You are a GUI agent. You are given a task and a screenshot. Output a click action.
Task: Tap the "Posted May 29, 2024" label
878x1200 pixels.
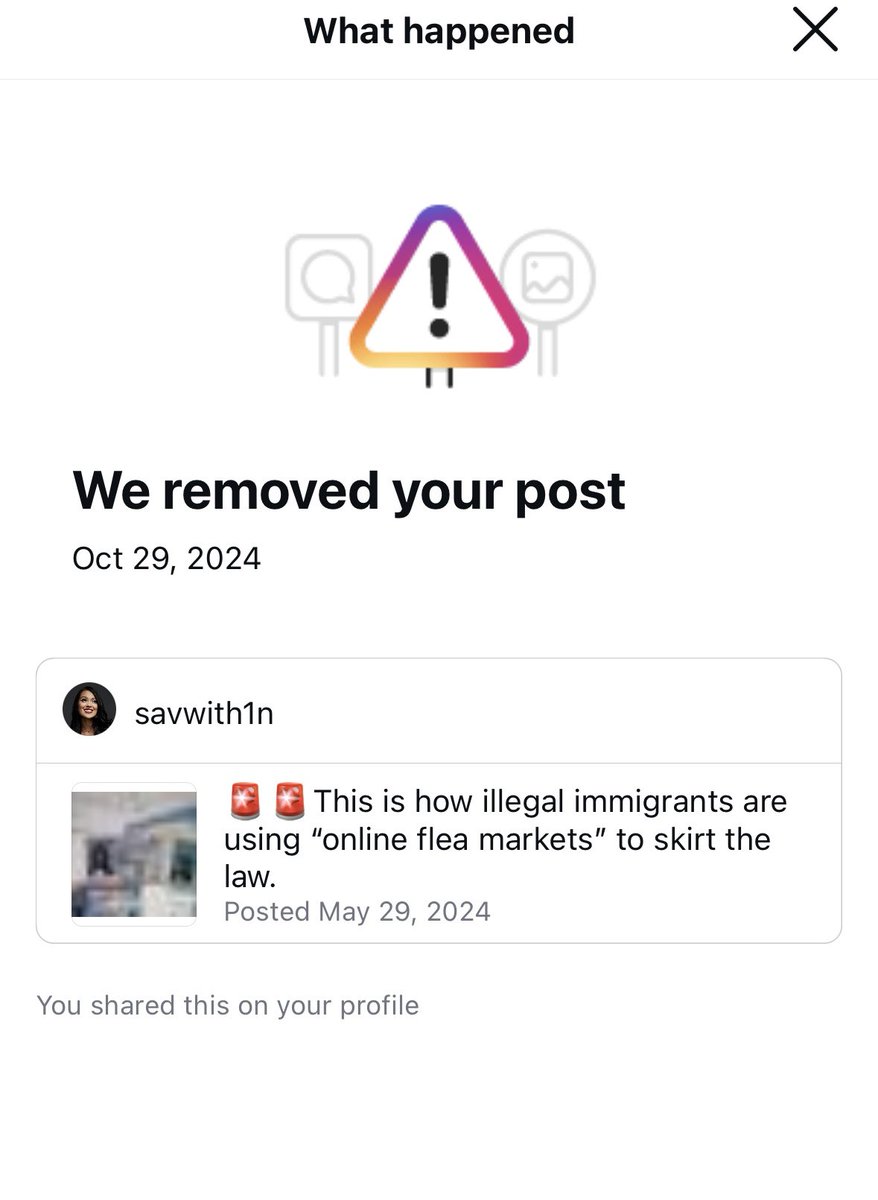coord(357,911)
